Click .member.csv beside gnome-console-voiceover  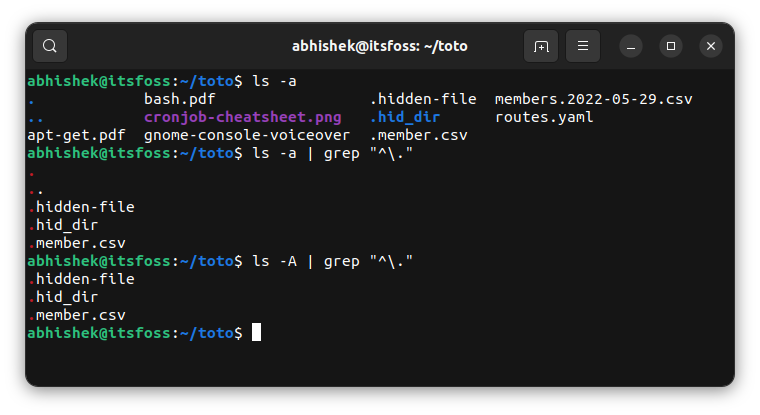419,135
